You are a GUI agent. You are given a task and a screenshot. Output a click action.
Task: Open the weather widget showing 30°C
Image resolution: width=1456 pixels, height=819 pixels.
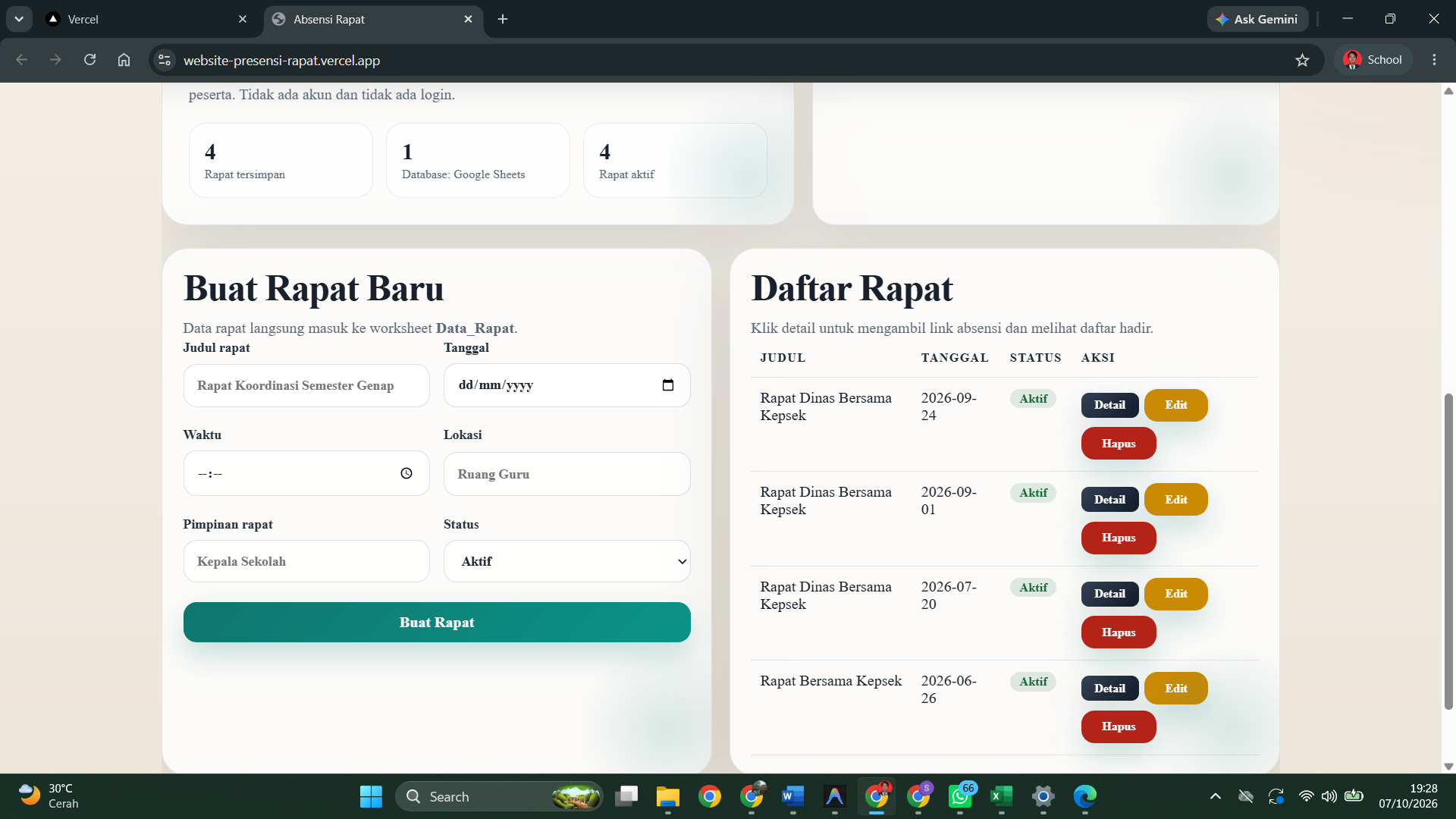49,796
